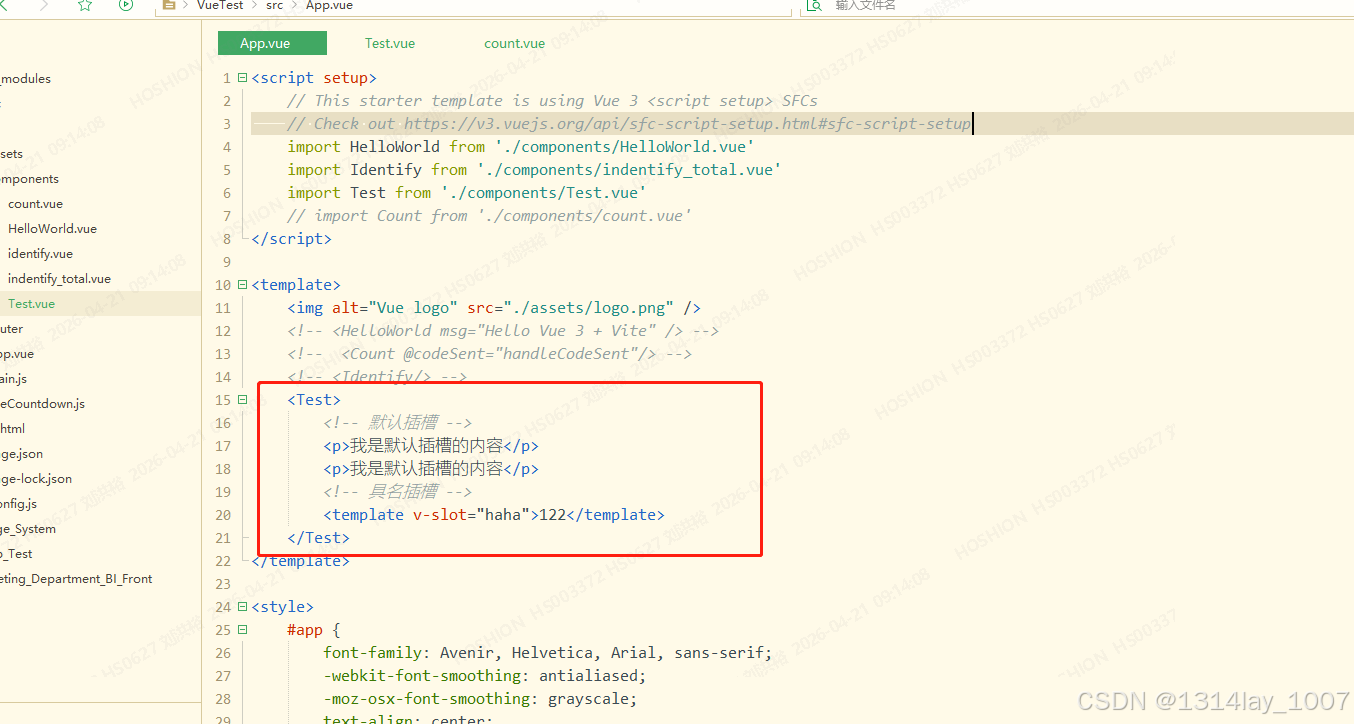Select the Marketing_Department_BI_Front project

(x=76, y=579)
